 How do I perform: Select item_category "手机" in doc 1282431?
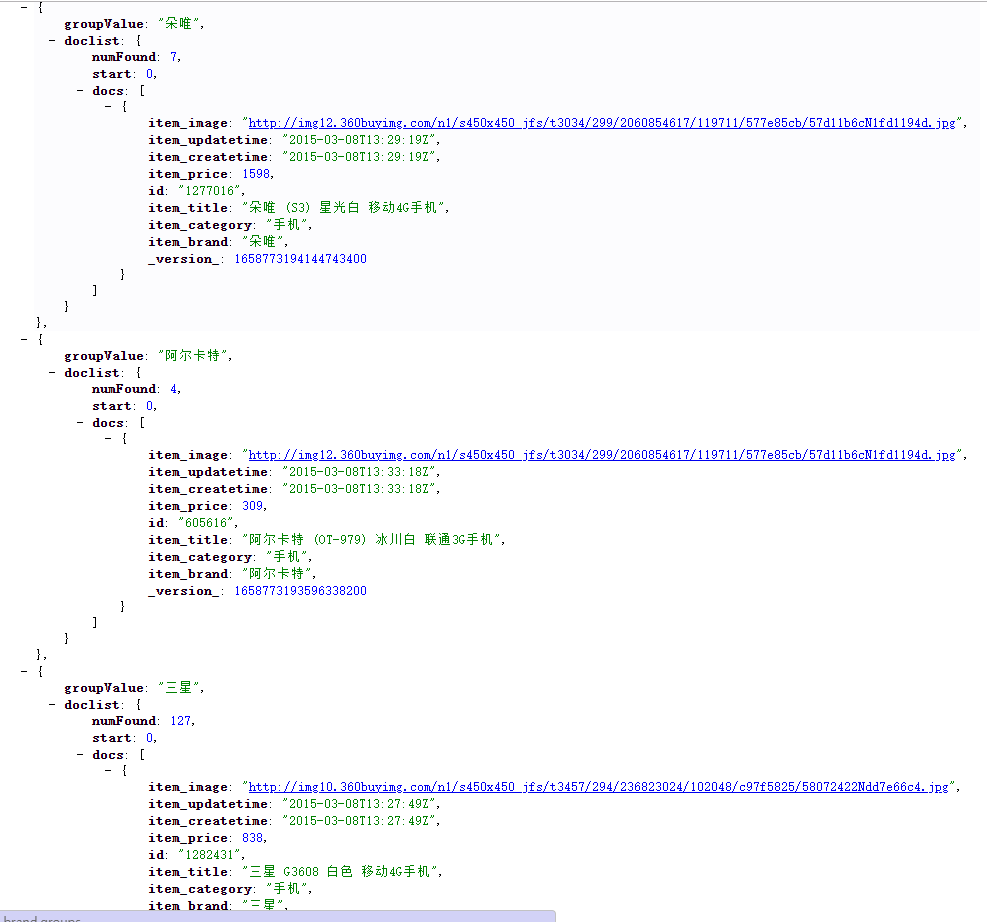(287, 889)
